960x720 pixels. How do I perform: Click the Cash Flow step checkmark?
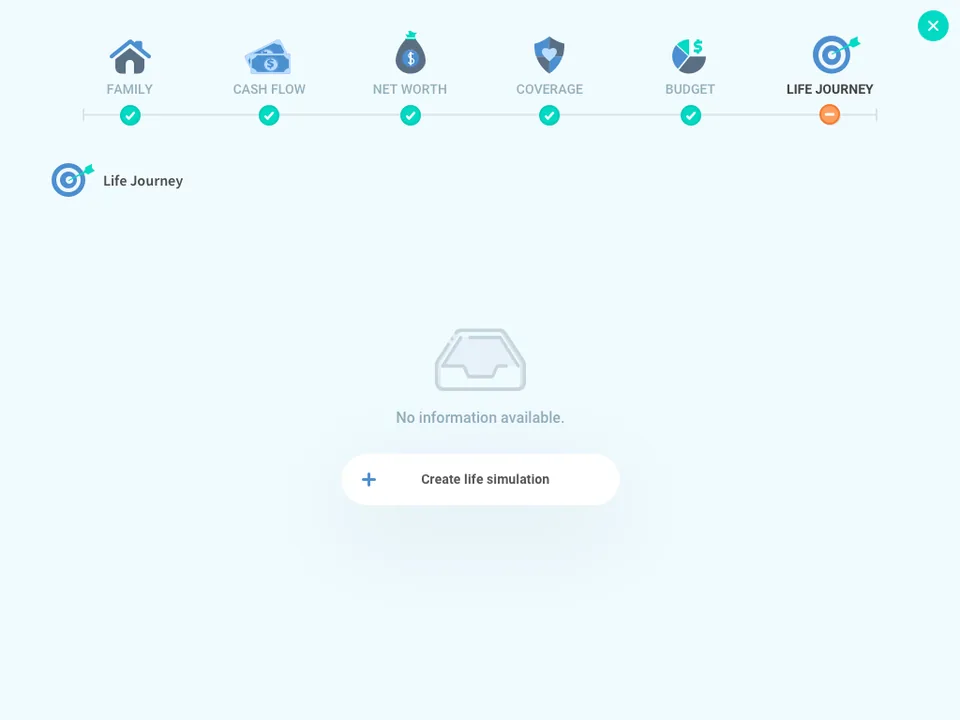coord(269,115)
